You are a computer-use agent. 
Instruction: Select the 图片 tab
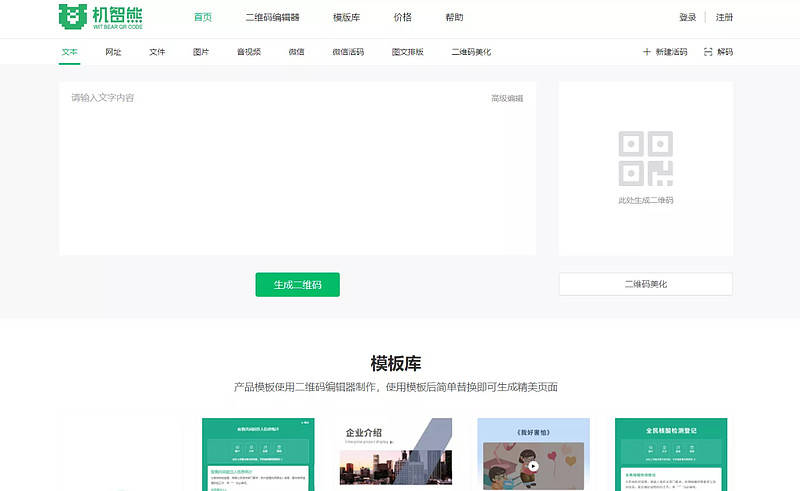pos(201,52)
